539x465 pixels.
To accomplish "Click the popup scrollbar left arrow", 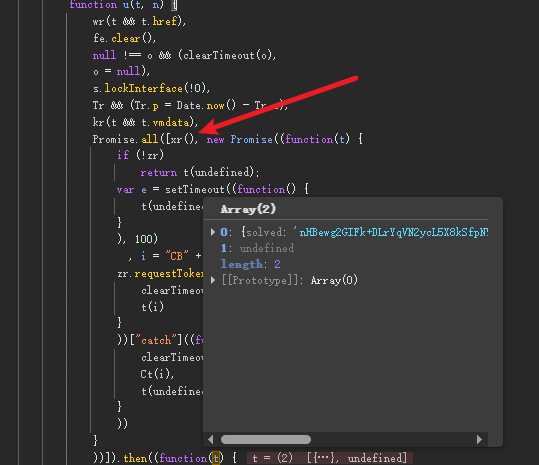I will (x=211, y=440).
